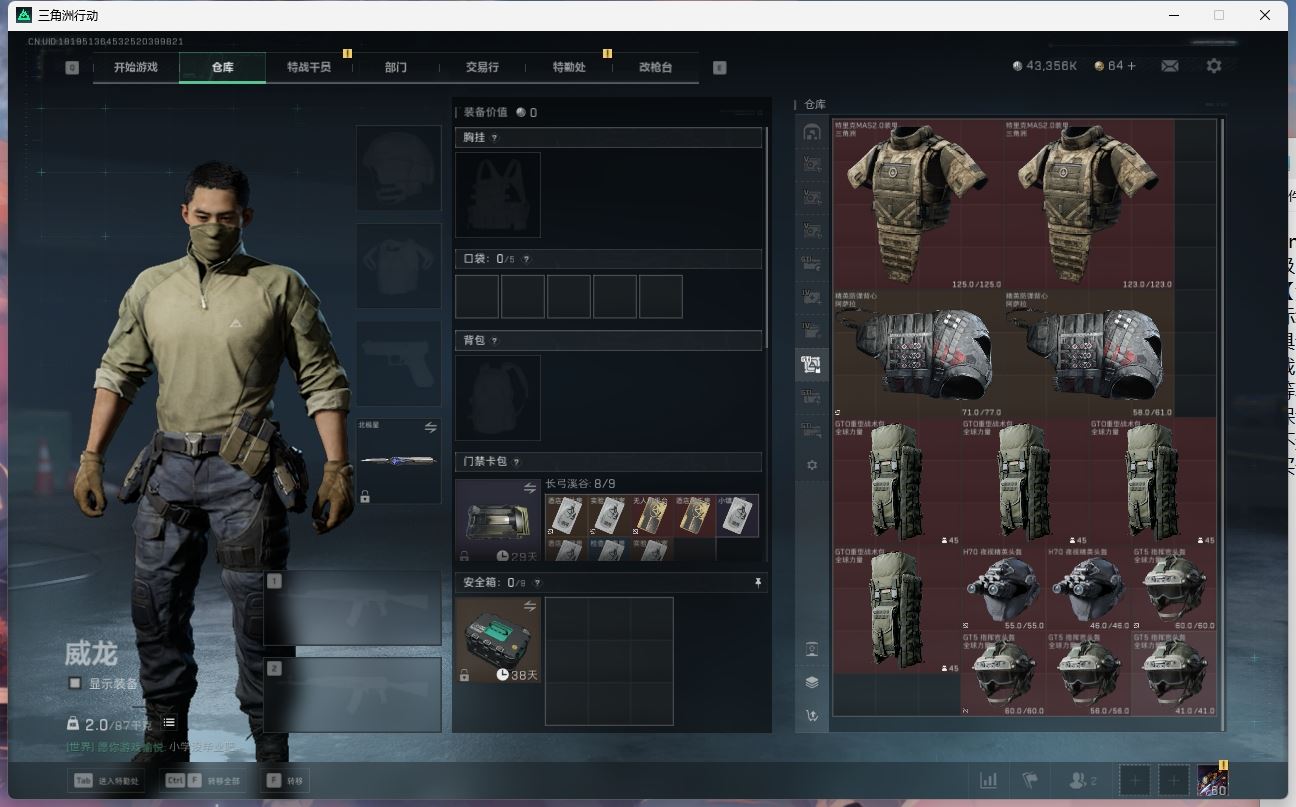
Task: Click the 转移全部 button
Action: 203,781
